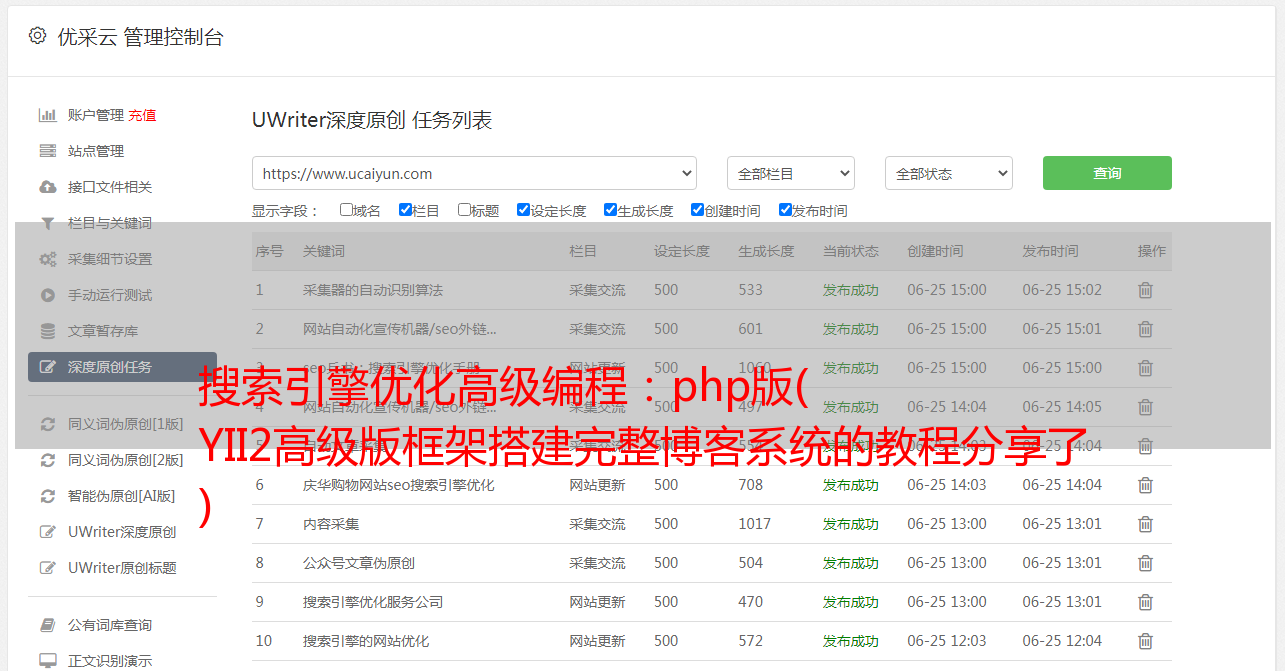Open 公有词库查询 in the sidebar
This screenshot has height=671, width=1285.
[x=110, y=625]
